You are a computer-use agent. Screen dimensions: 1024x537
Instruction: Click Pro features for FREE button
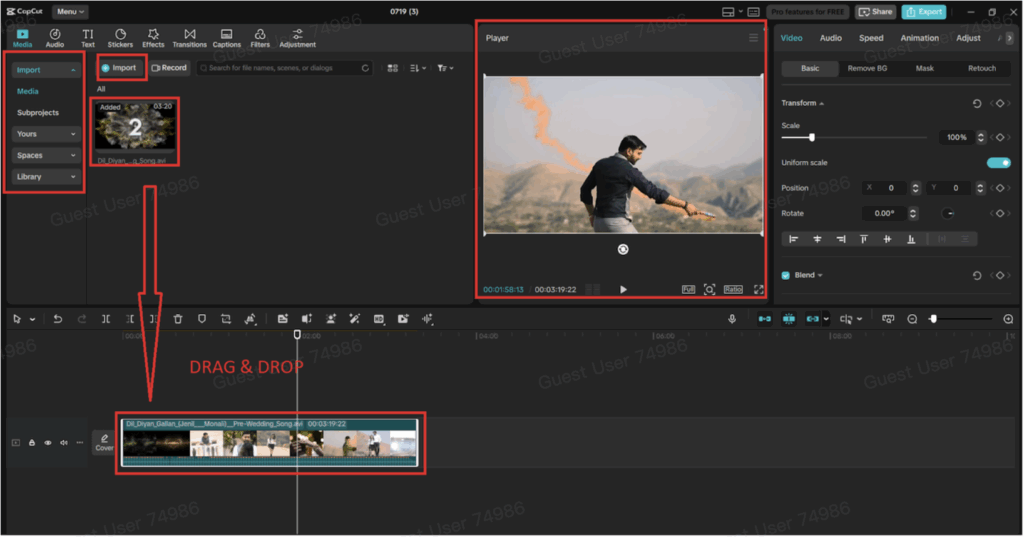click(x=808, y=12)
